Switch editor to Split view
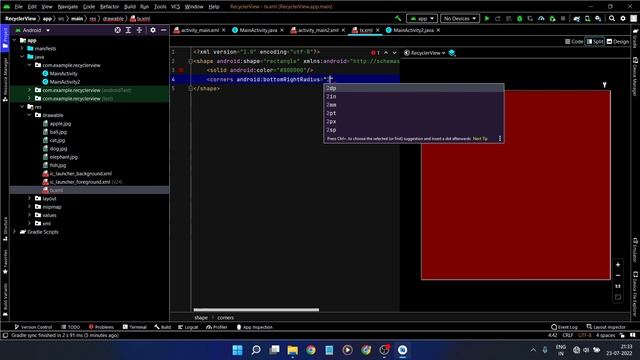The image size is (640, 360). tap(595, 42)
